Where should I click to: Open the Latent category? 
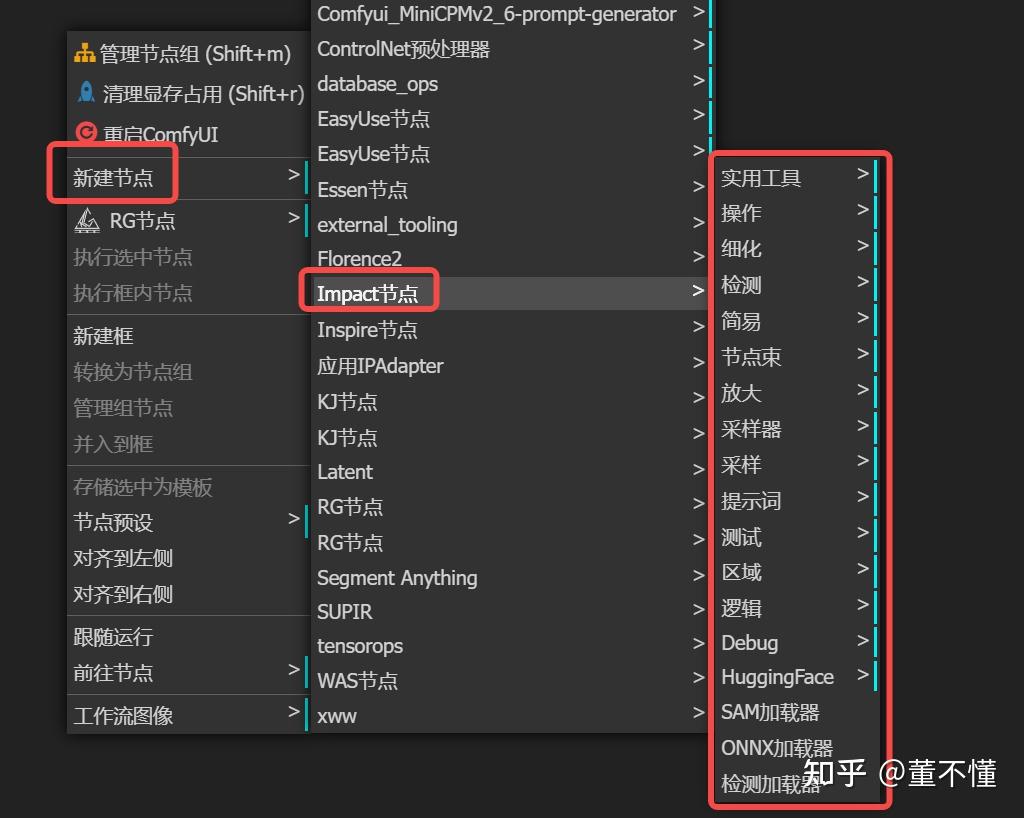[x=510, y=472]
